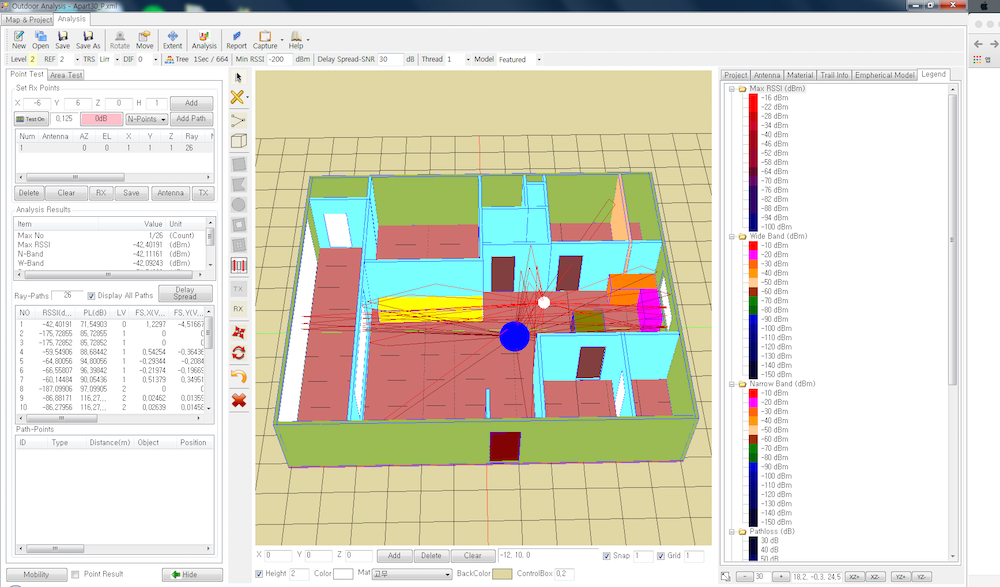
Task: Open the Antenna tab in right panel
Action: tap(767, 75)
